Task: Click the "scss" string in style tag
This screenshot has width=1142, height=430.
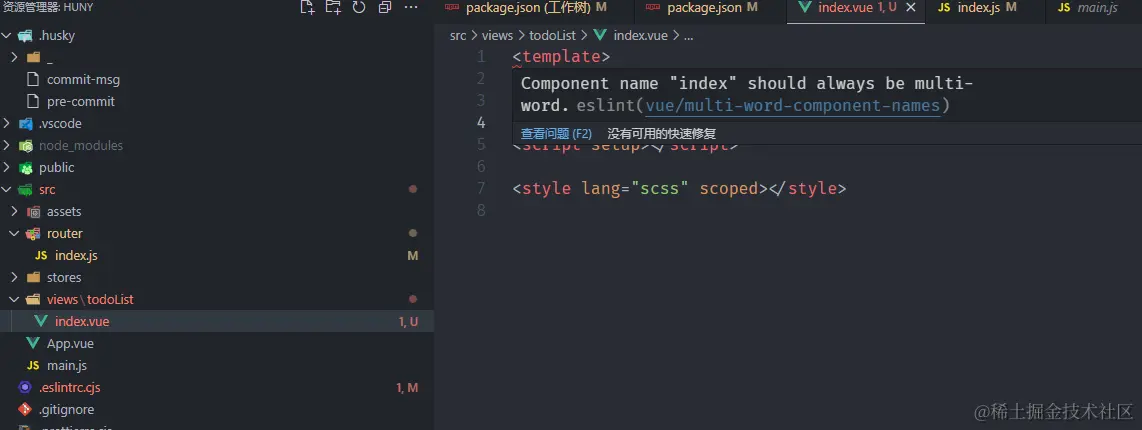Action: coord(660,189)
